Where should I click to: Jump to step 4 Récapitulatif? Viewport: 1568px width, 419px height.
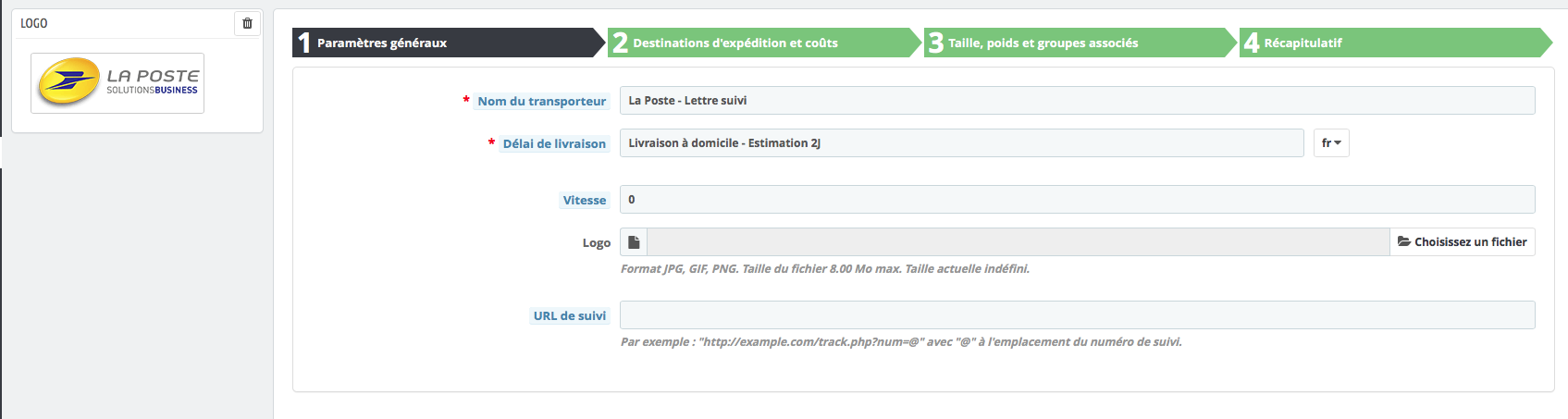point(1395,43)
